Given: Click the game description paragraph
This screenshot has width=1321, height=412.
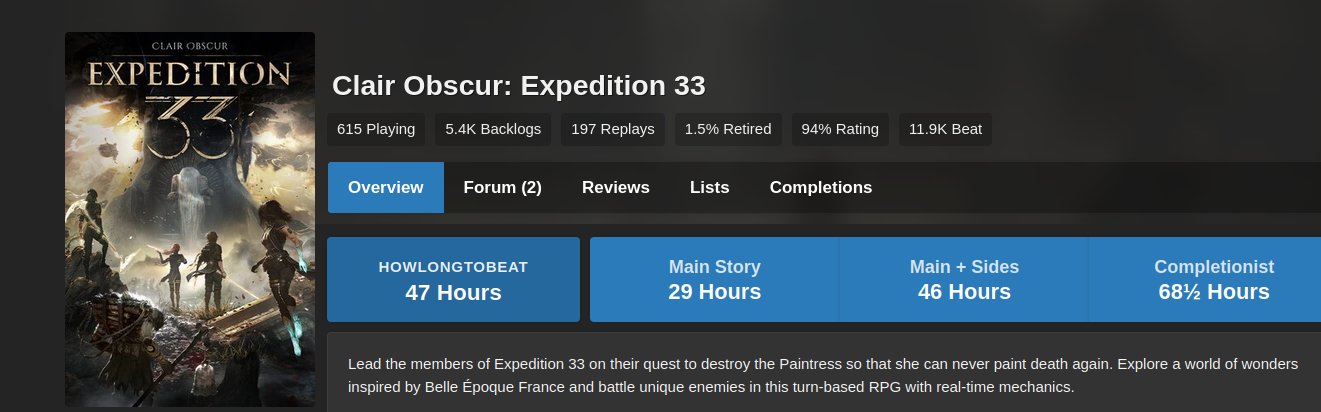Looking at the screenshot, I should pos(822,374).
